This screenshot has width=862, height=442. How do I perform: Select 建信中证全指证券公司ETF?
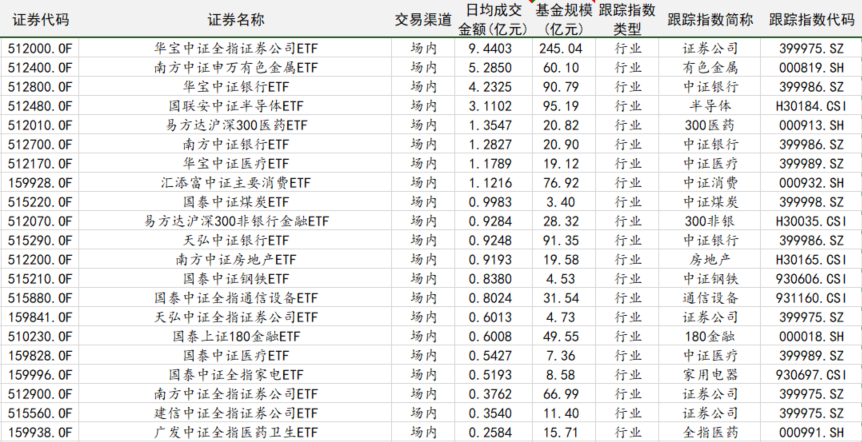[236, 413]
